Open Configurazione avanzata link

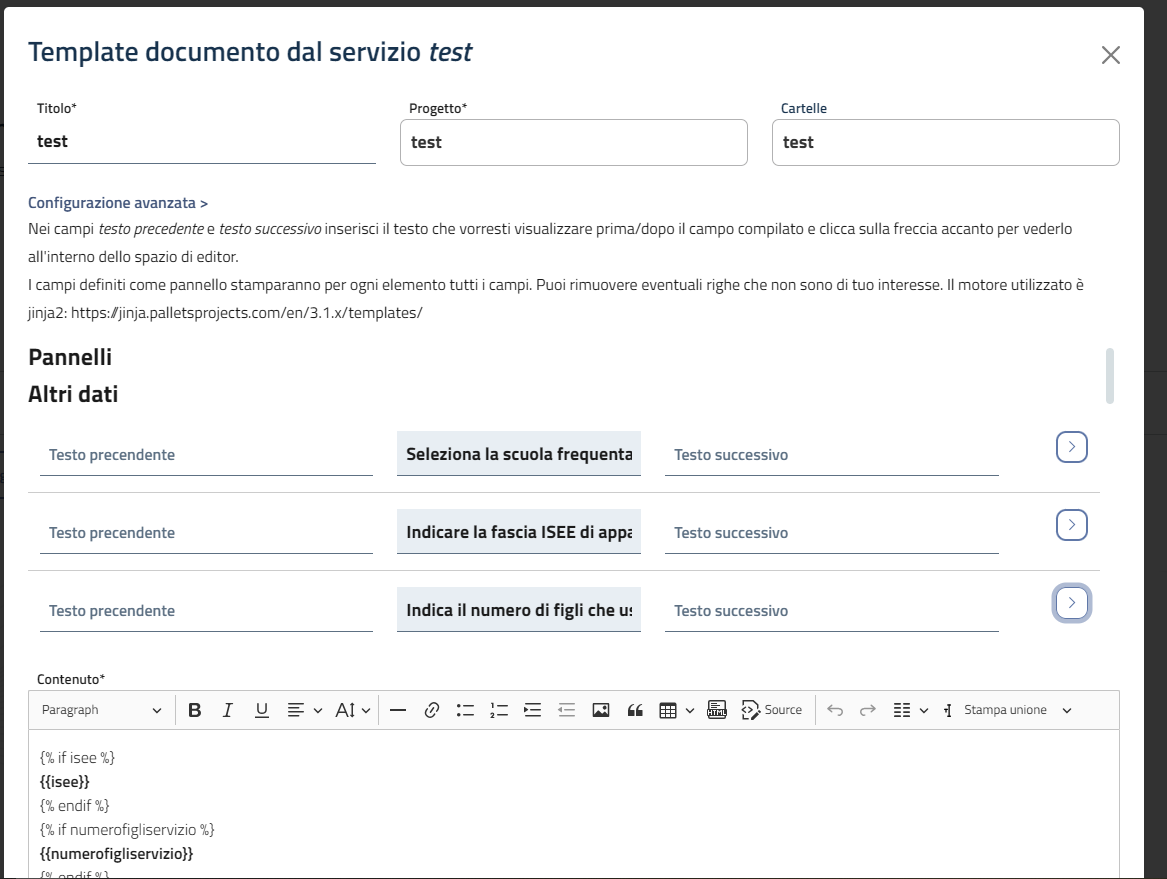tap(118, 203)
